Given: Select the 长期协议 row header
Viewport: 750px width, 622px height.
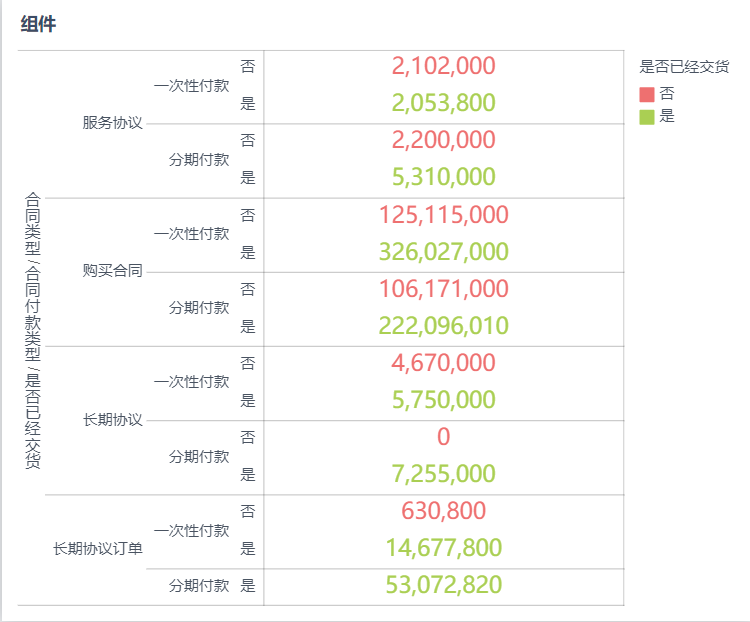Looking at the screenshot, I should 113,419.
